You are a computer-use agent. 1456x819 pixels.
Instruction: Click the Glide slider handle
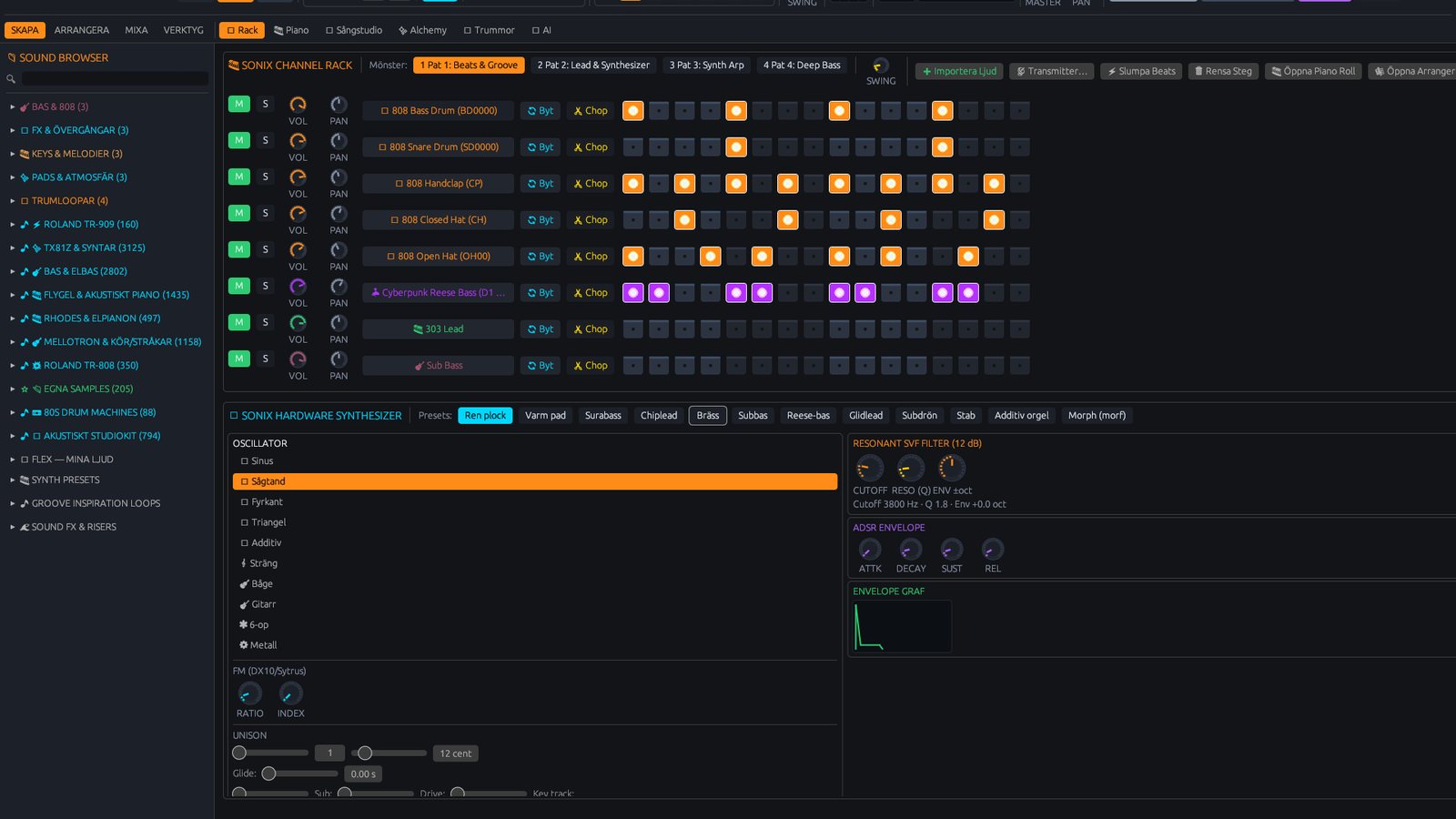[268, 773]
